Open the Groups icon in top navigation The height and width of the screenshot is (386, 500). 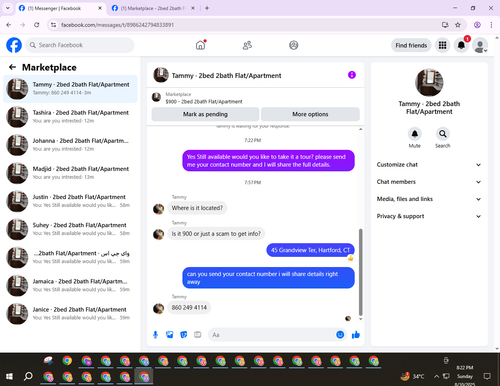293,45
